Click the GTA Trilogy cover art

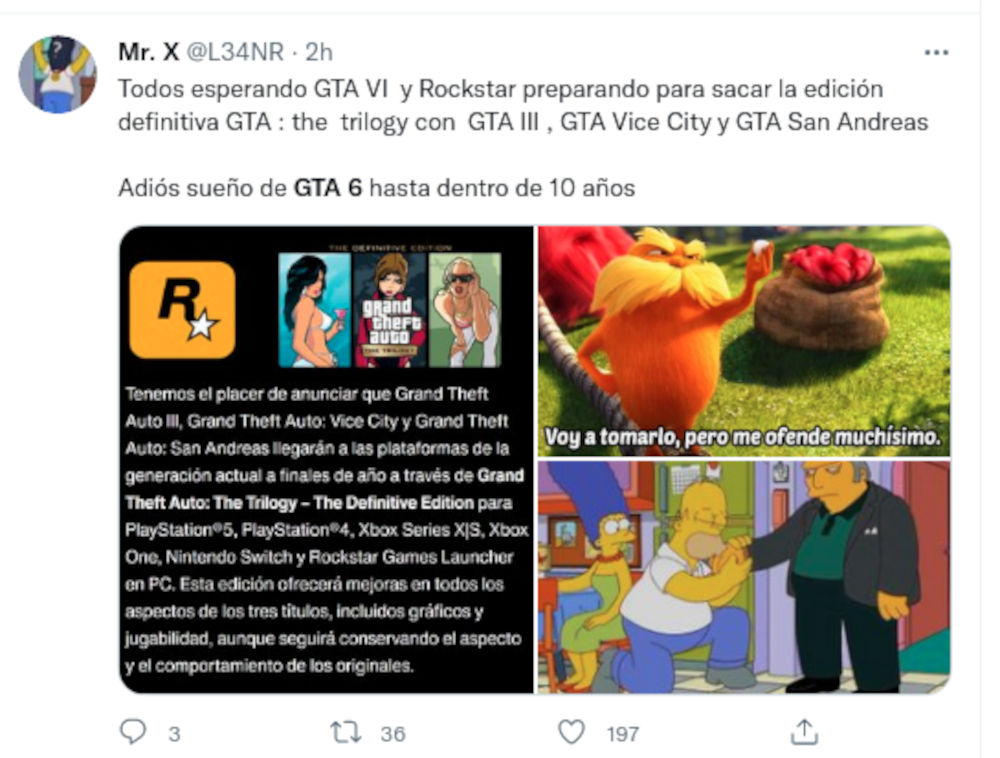[390, 309]
